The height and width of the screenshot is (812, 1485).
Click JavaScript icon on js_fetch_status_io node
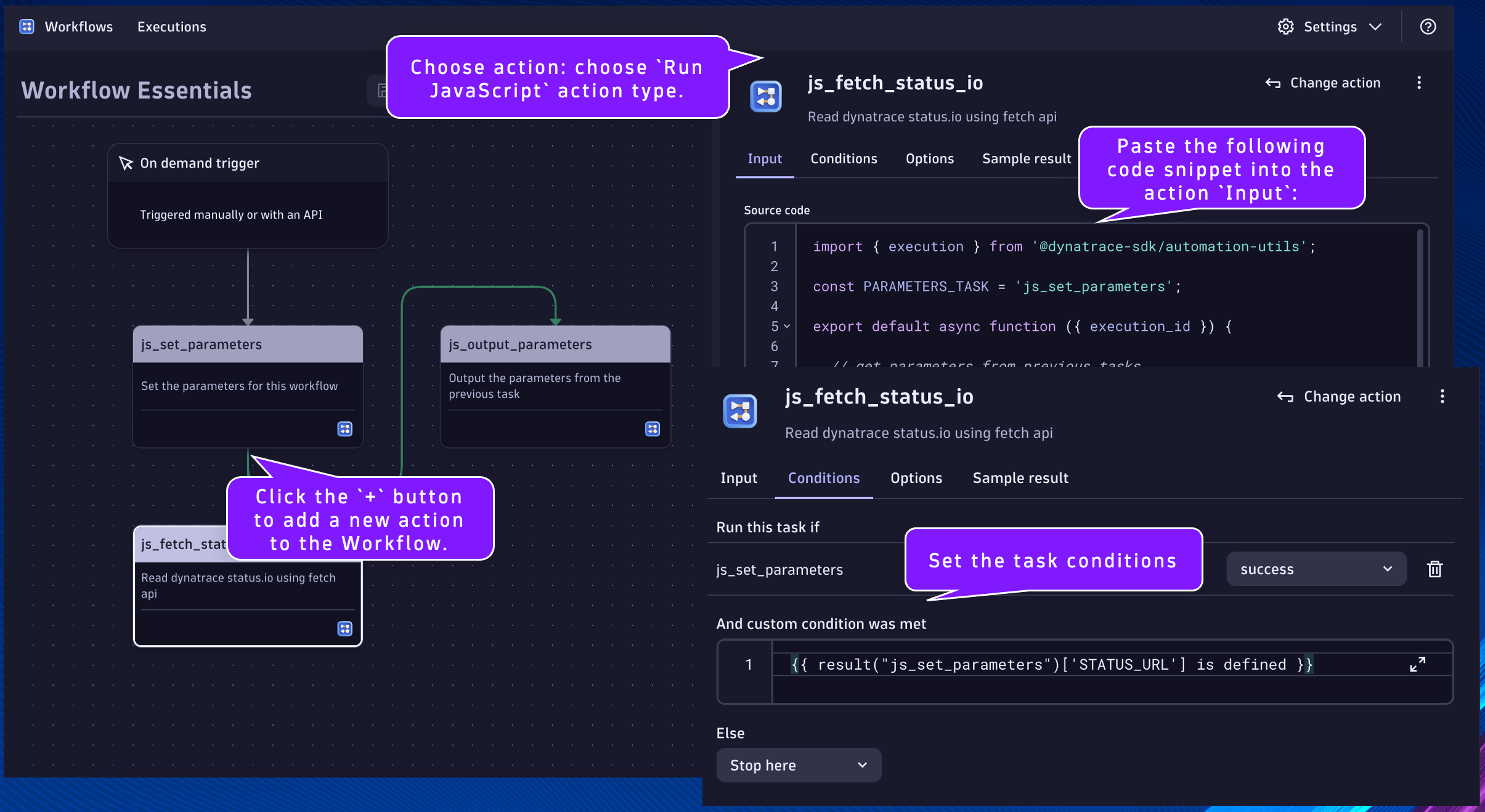point(344,628)
